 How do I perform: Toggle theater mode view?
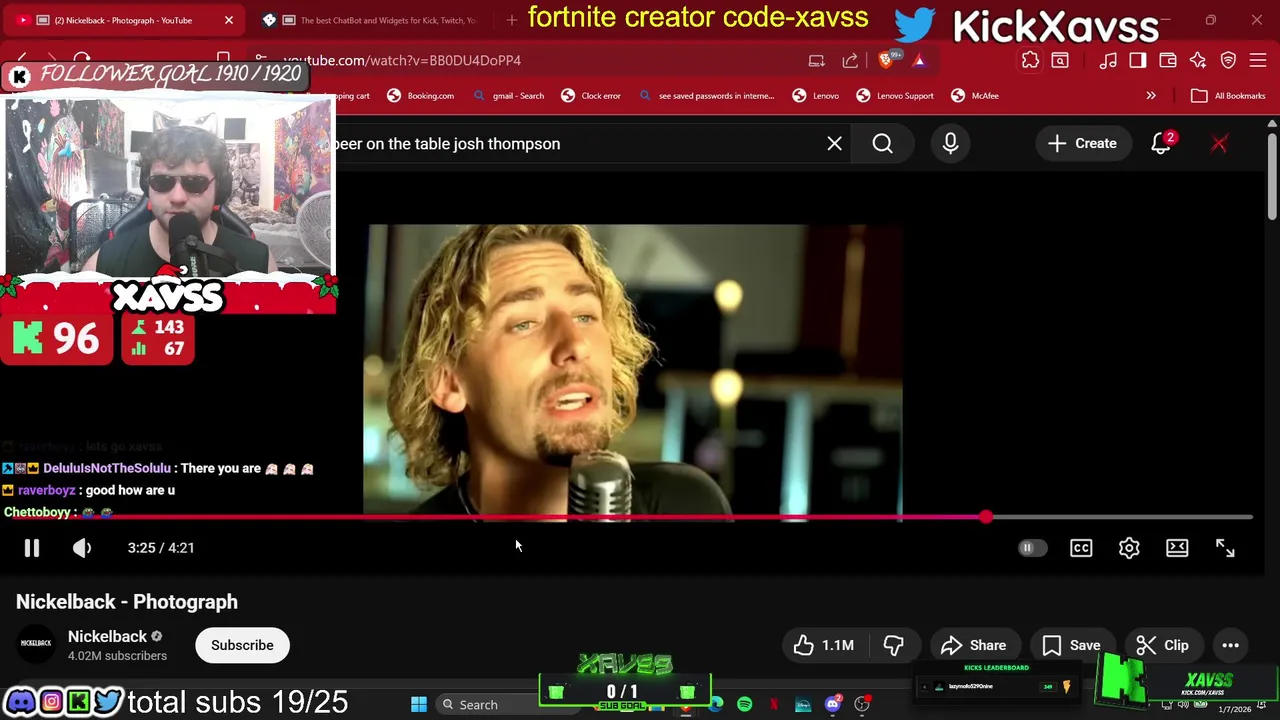coord(1177,548)
